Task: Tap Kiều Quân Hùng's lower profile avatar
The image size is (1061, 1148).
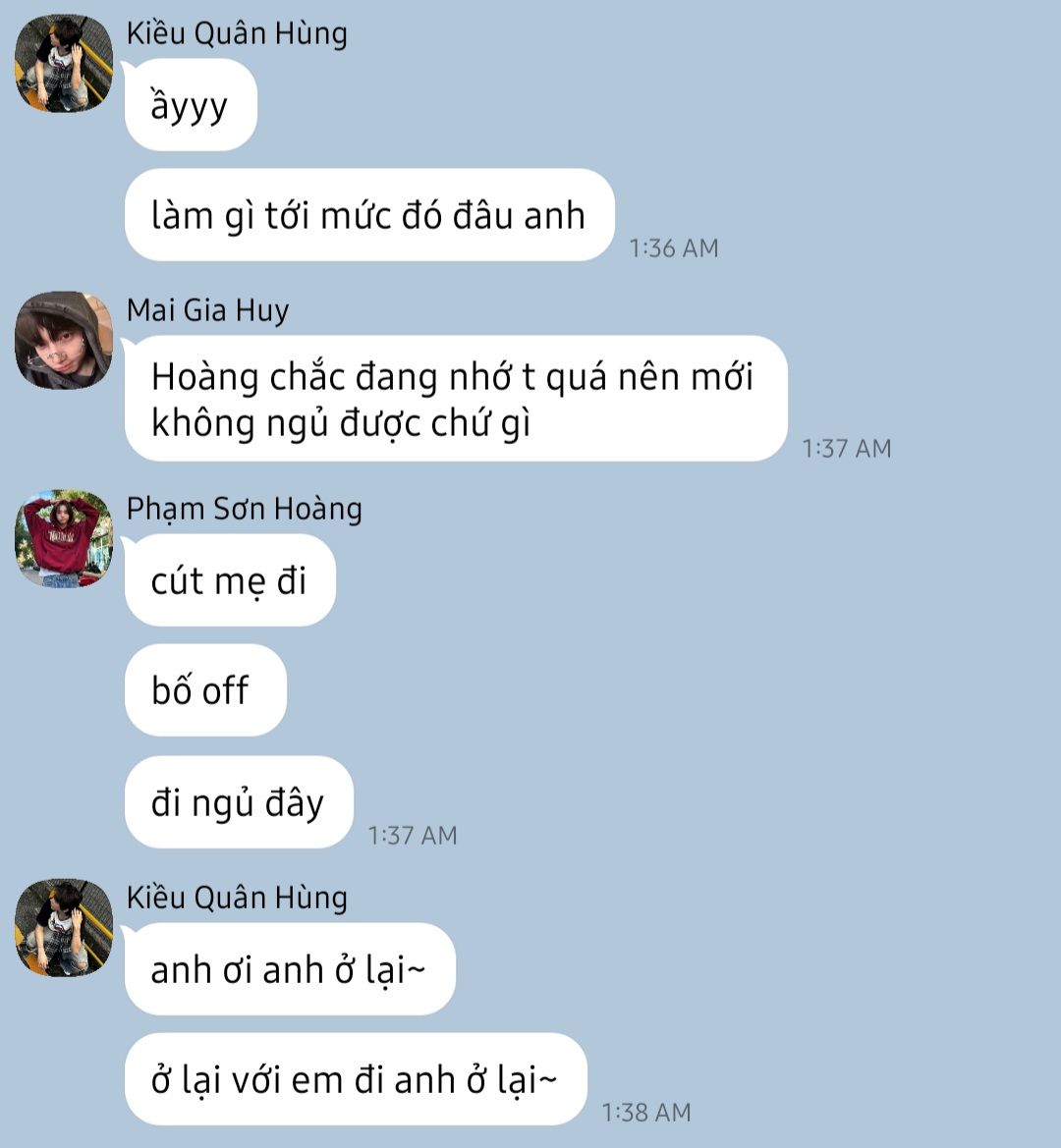Action: 64,928
